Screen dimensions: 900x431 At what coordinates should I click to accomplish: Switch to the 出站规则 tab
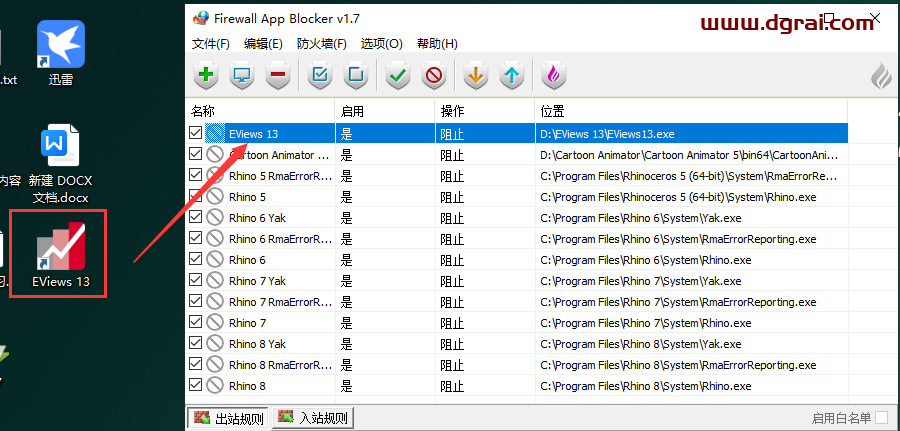[229, 418]
